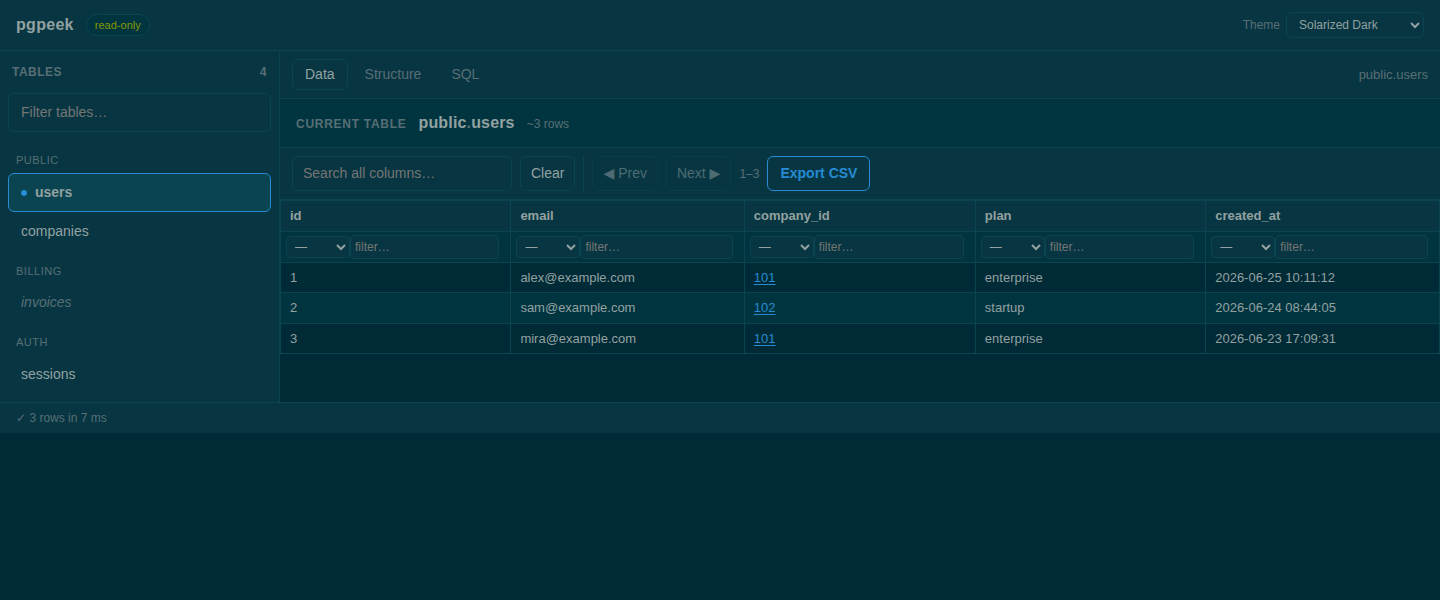Click the 2026-06-23 17:09:31 timestamp cell

1322,339
